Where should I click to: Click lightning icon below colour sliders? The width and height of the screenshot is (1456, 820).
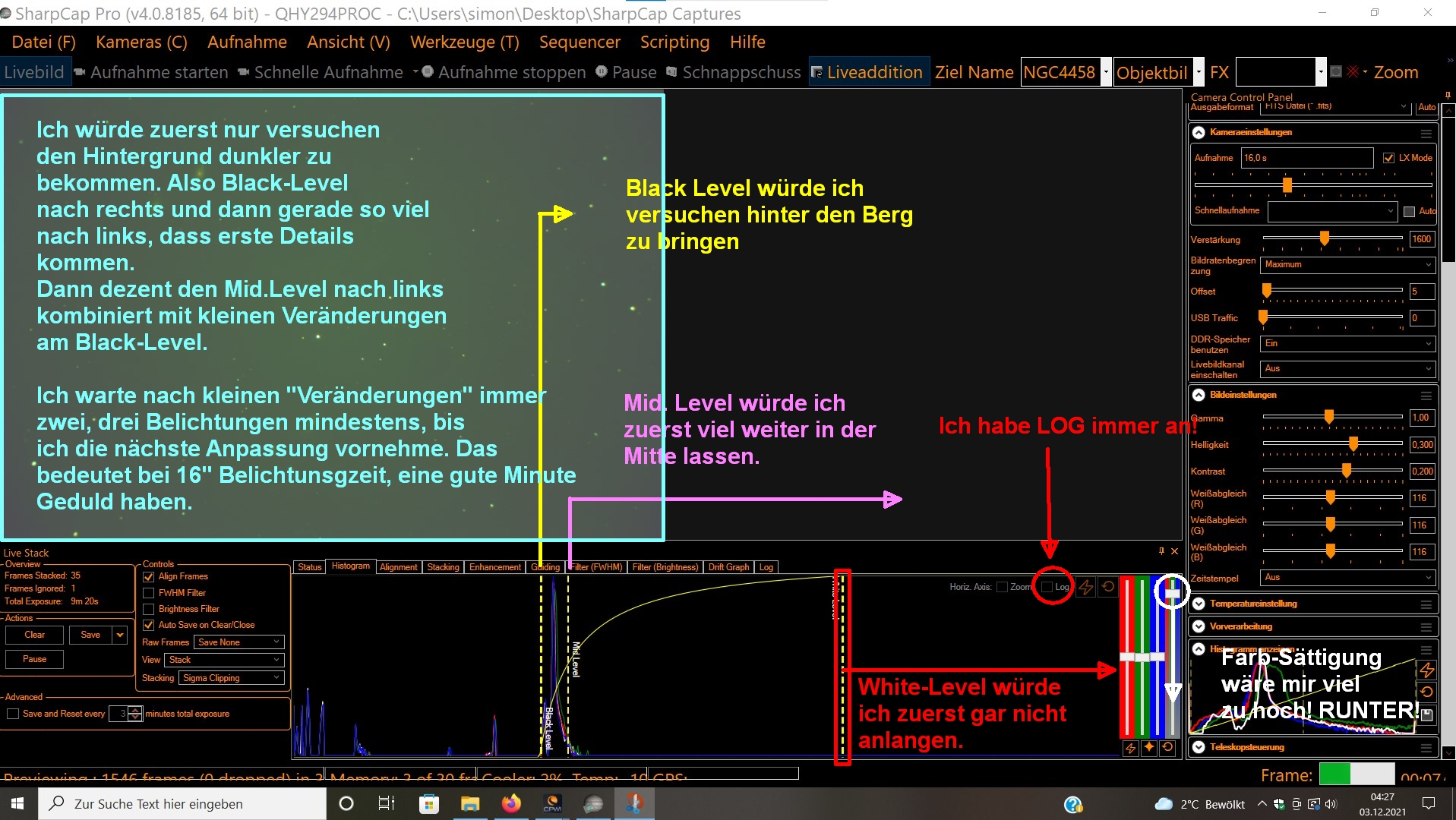tap(1130, 748)
